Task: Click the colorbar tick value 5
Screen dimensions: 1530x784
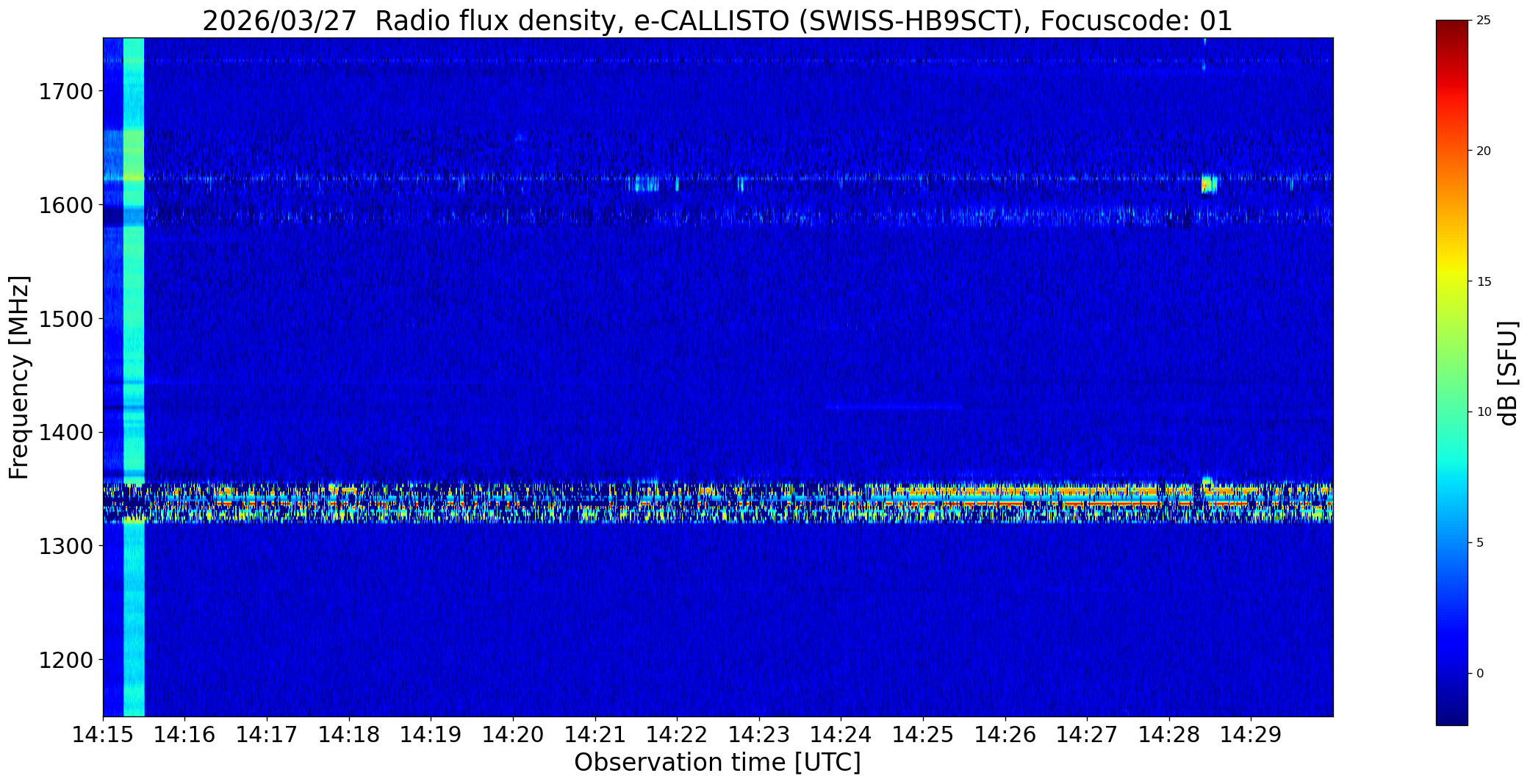Action: [x=1480, y=543]
